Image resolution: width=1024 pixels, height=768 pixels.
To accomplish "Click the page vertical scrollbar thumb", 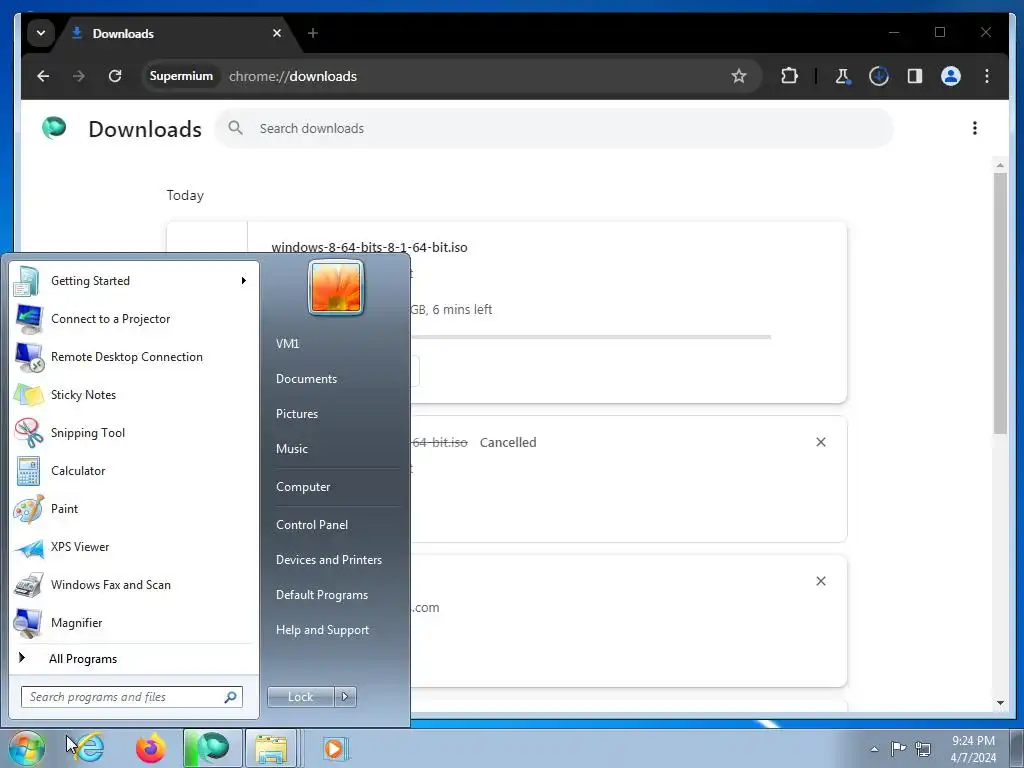I will [1000, 302].
